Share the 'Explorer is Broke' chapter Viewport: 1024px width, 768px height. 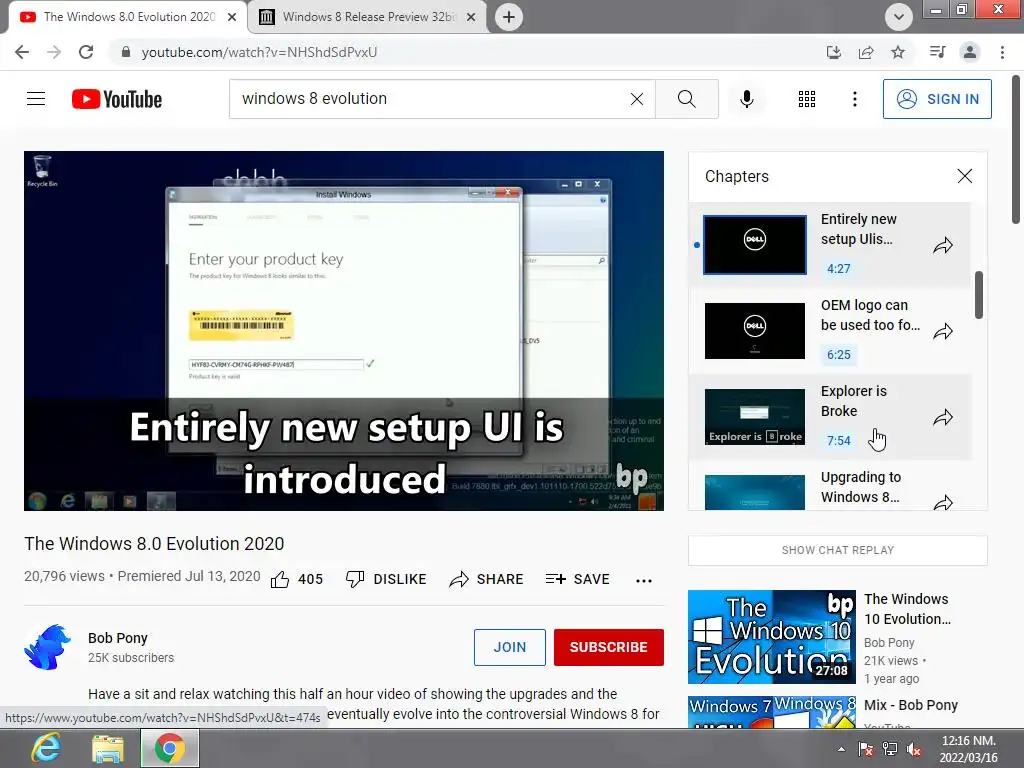coord(942,417)
